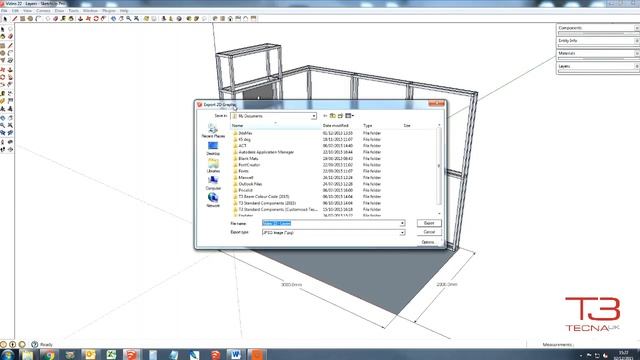Viewport: 640px width, 360px height.
Task: Go to Computer in dialog sidebar
Action: tap(213, 184)
